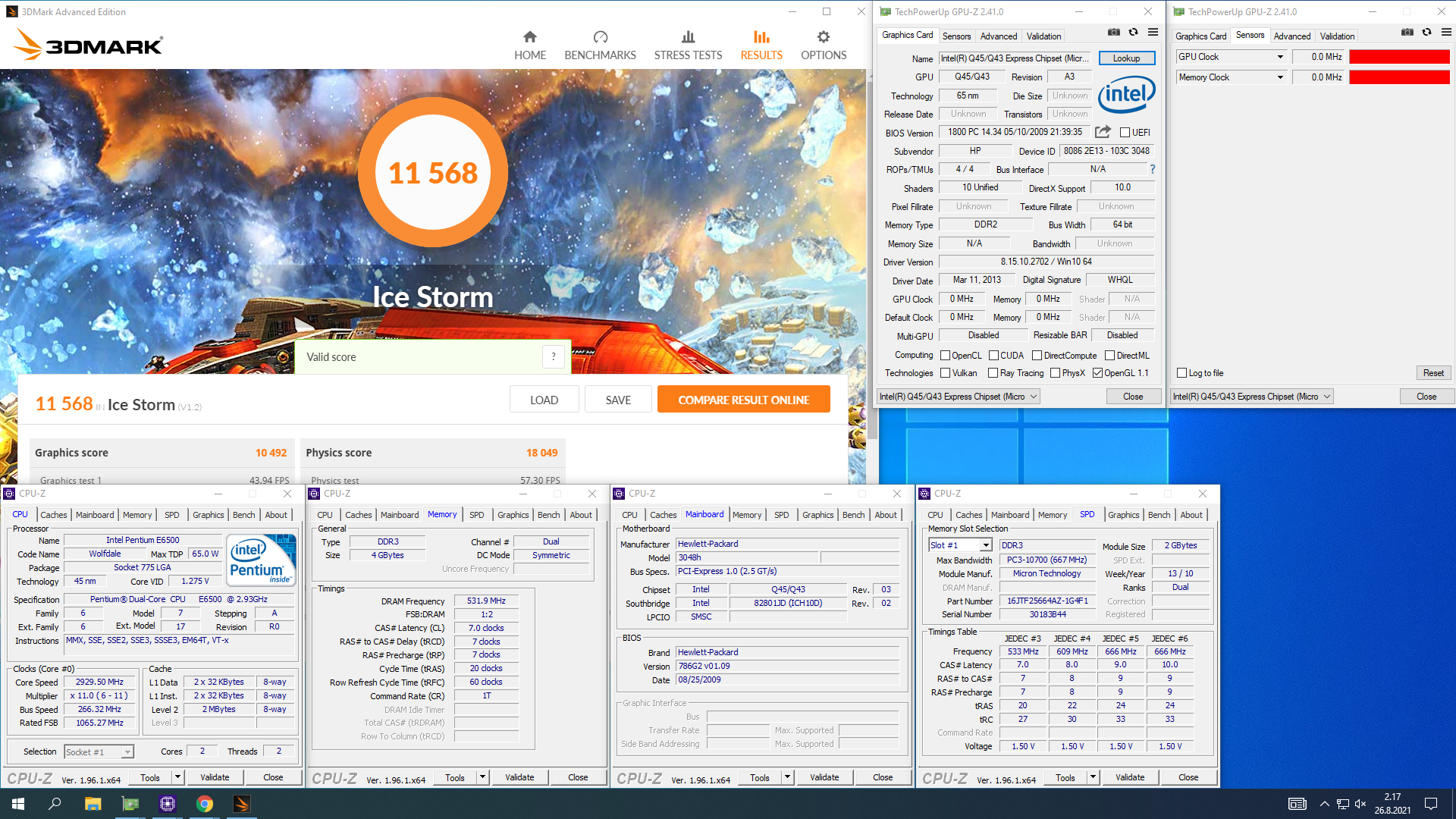Image resolution: width=1456 pixels, height=819 pixels.
Task: Click Validate in CPU-Z Mainboard window
Action: pyautogui.click(x=824, y=777)
